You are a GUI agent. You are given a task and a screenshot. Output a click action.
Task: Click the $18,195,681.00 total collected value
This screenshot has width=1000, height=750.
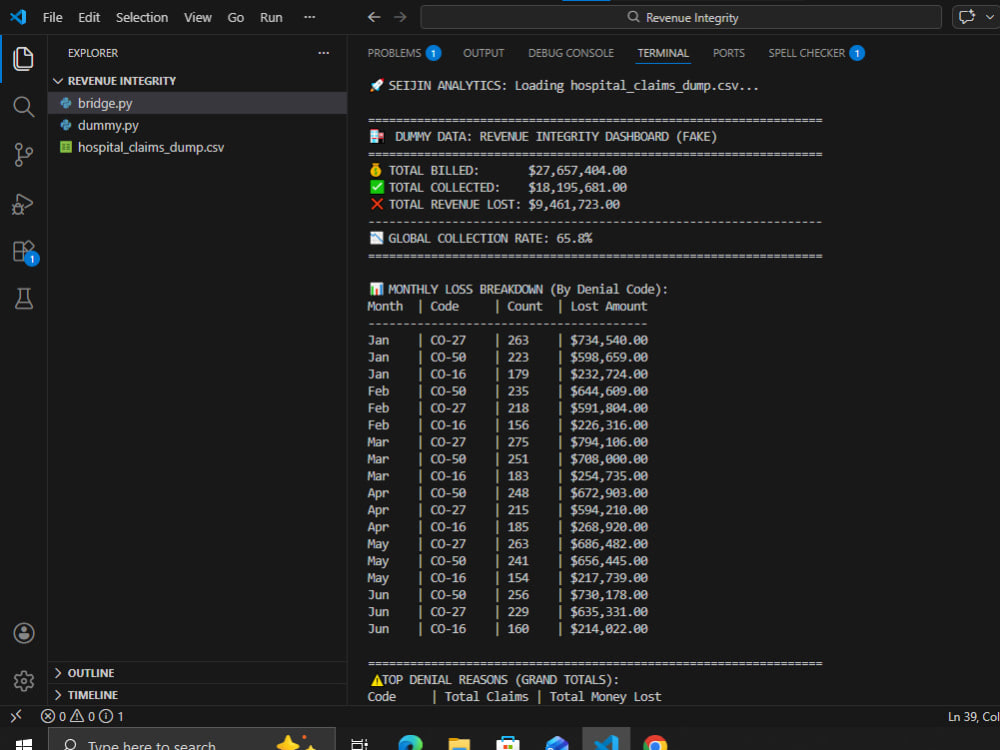577,188
